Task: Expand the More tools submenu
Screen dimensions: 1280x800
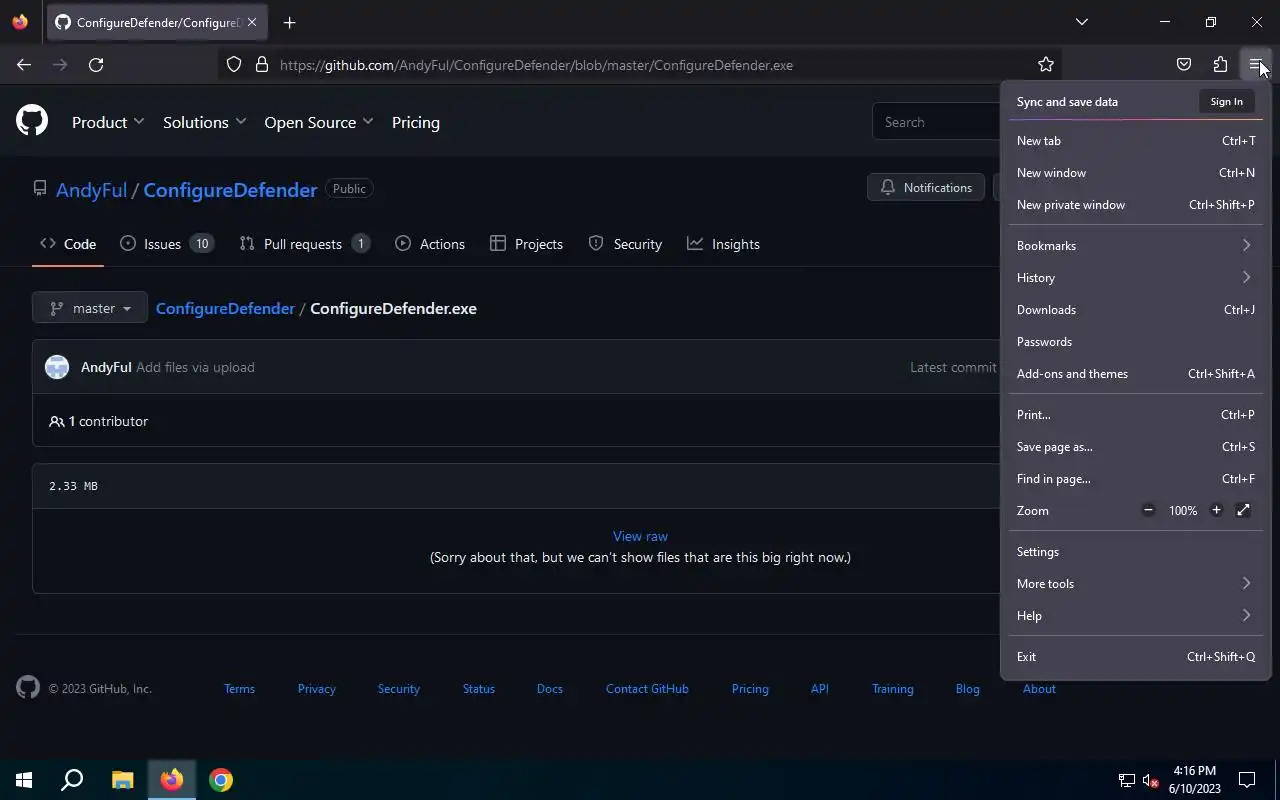Action: click(1135, 583)
